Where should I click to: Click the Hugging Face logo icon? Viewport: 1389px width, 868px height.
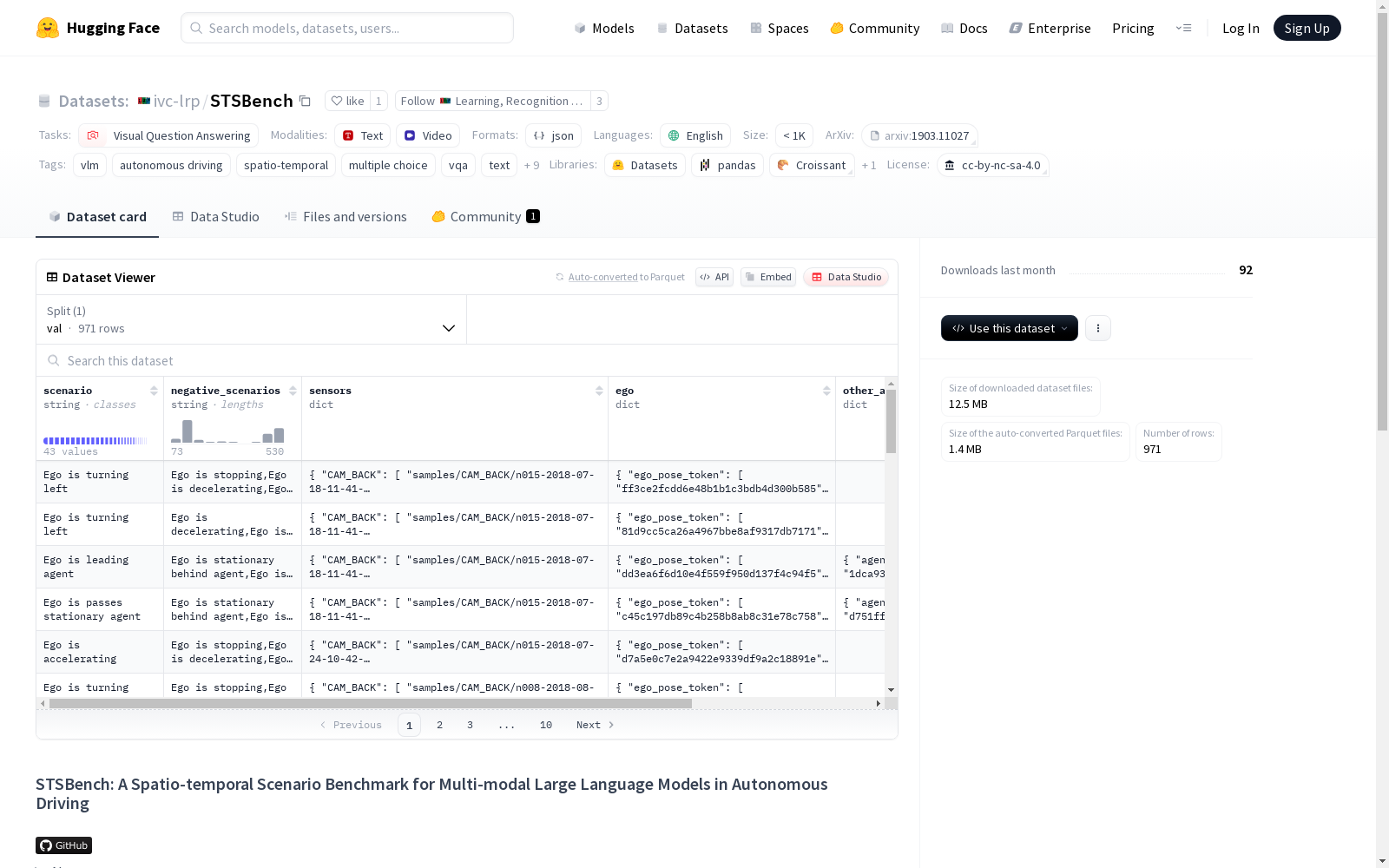click(48, 28)
